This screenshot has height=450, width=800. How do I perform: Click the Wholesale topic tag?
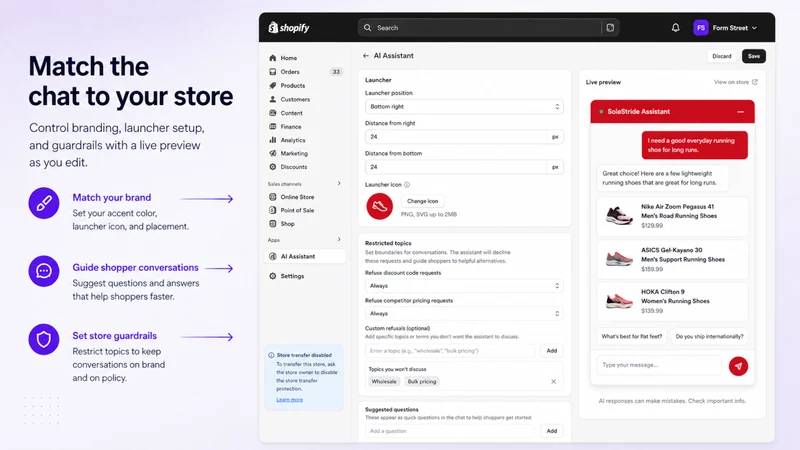coord(384,382)
